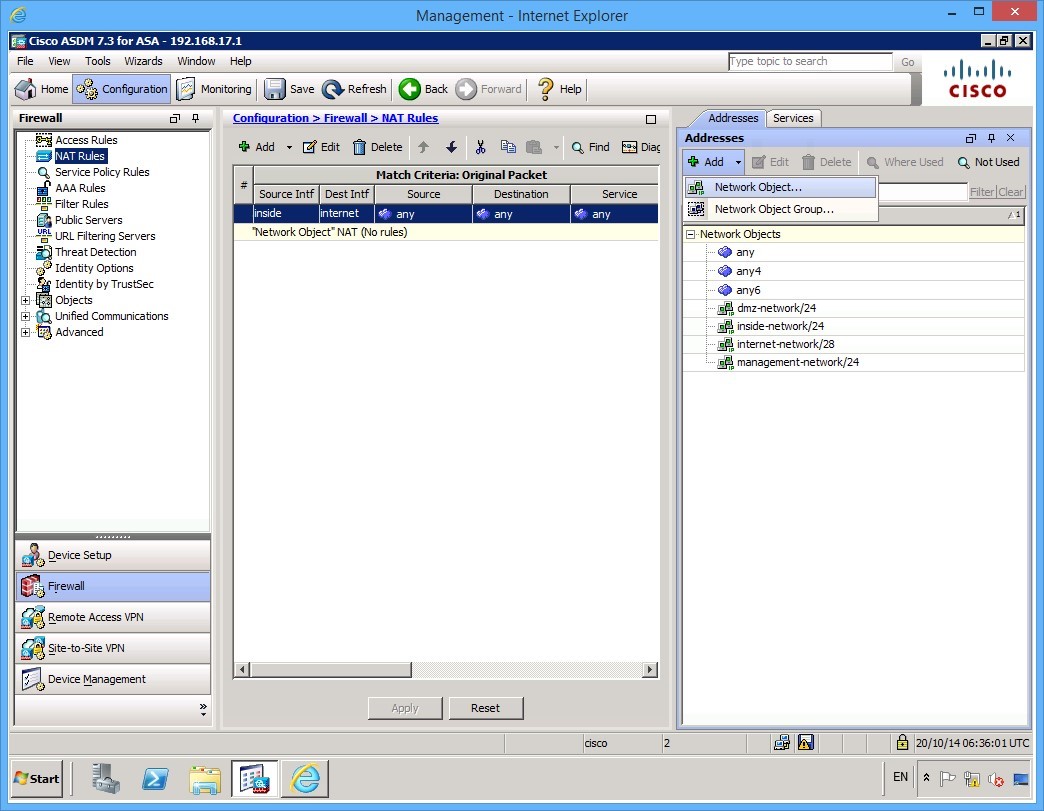Cut the selected NAT rule using scissors icon
This screenshot has height=811, width=1044.
481,146
